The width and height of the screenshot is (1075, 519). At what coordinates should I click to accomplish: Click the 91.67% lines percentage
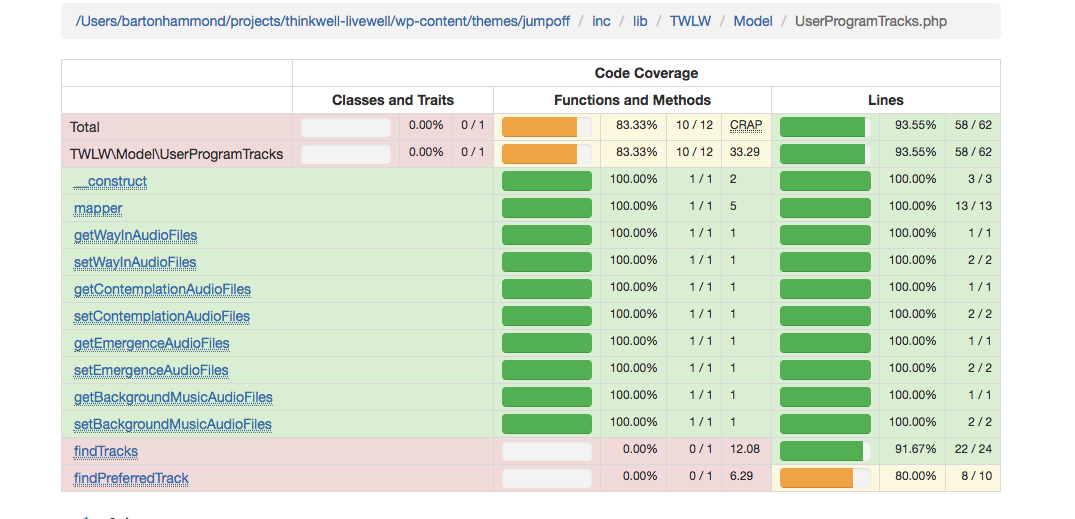916,449
